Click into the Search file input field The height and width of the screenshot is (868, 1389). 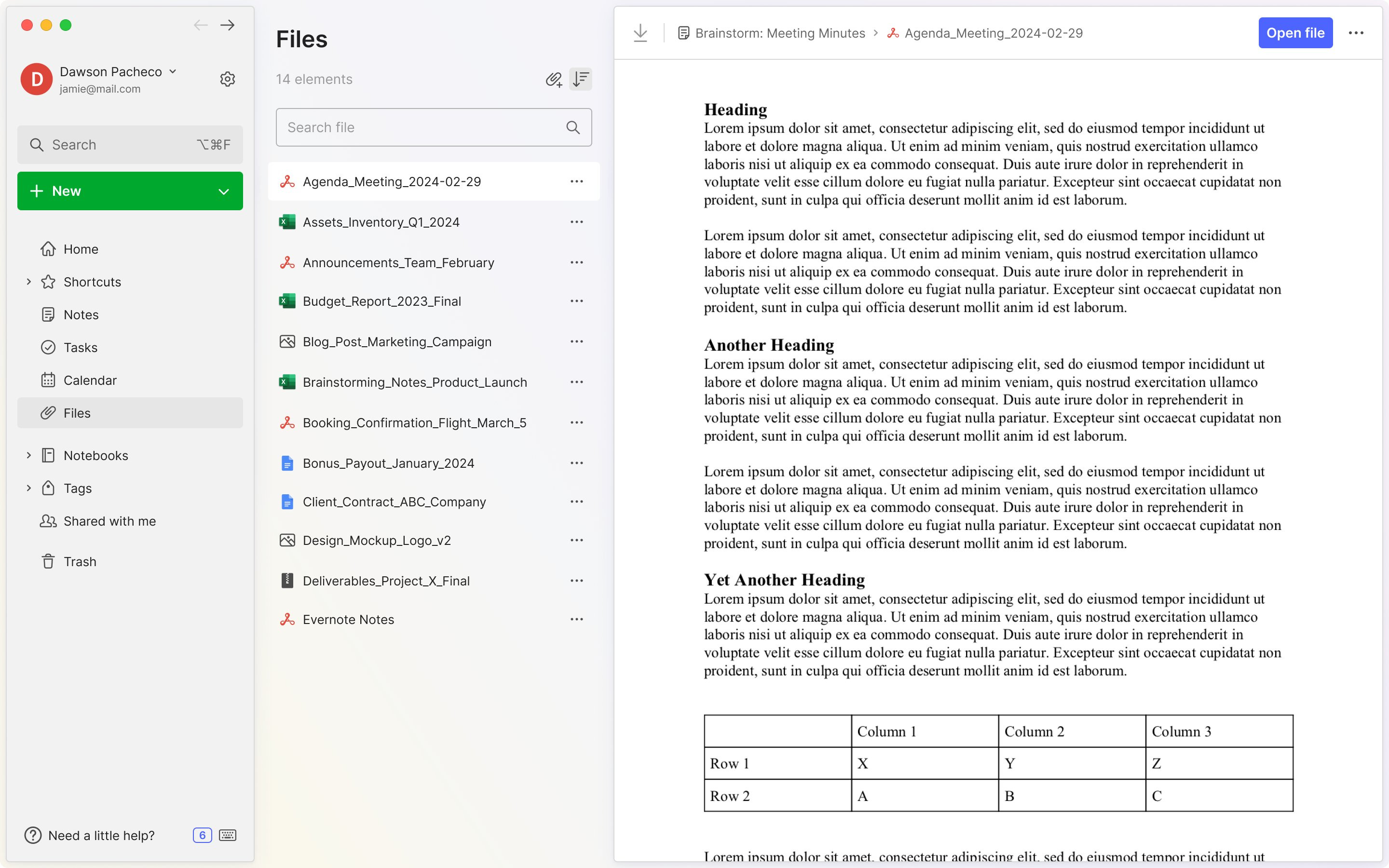point(402,127)
